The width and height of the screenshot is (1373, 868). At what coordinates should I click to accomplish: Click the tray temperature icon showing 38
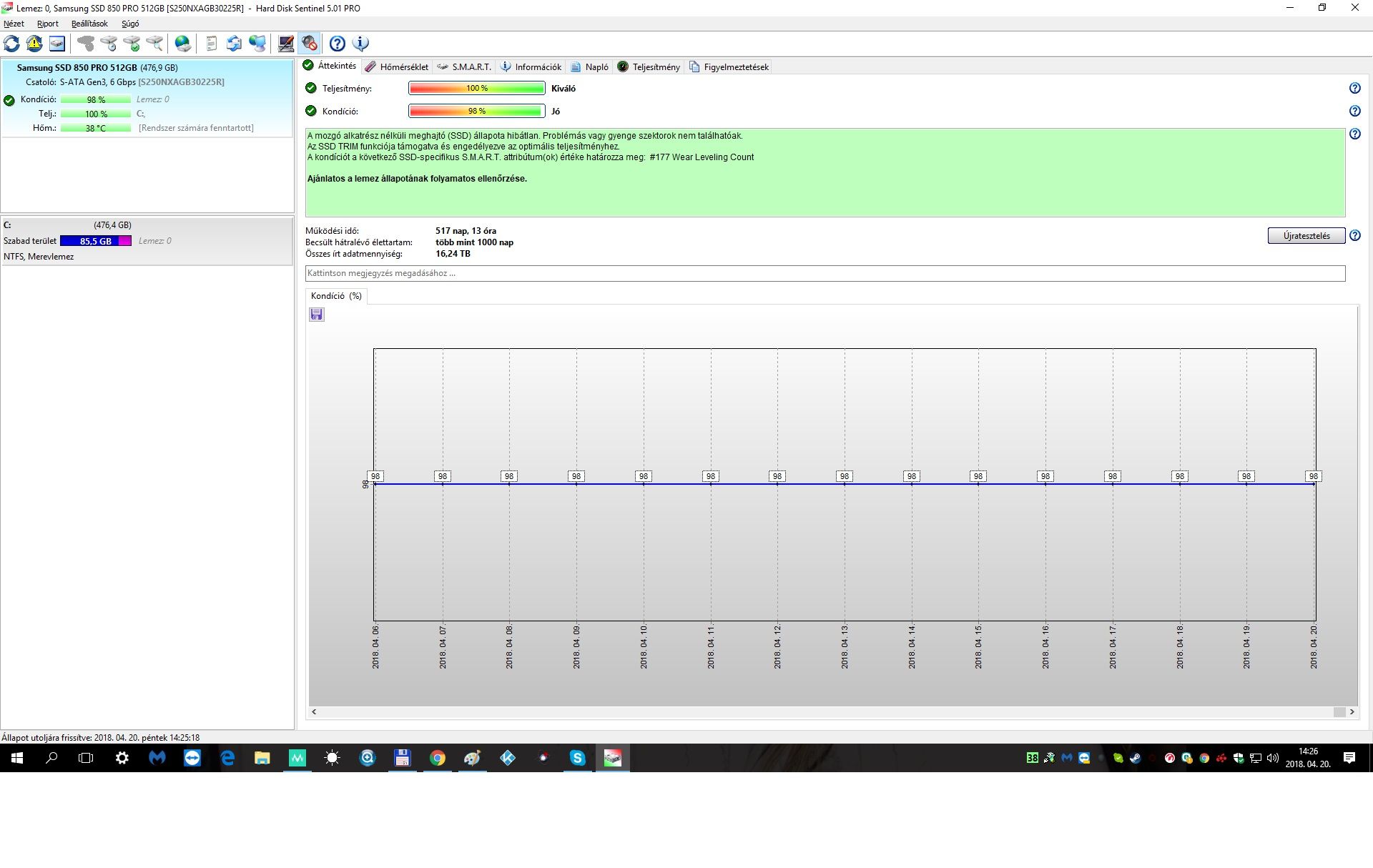click(1032, 758)
